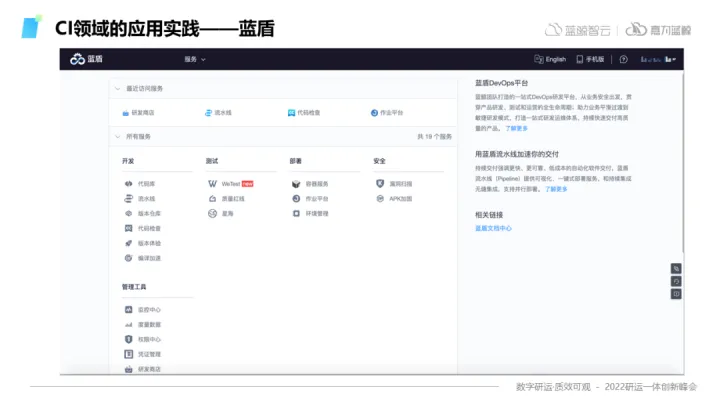The height and width of the screenshot is (405, 720).
Task: Open 流水线 icon in recent services
Action: pos(208,113)
